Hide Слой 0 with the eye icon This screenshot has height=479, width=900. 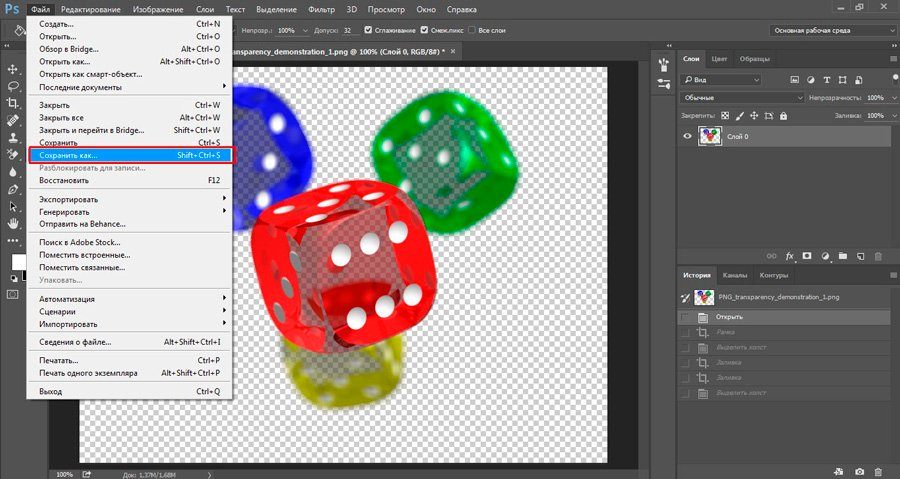tap(687, 137)
